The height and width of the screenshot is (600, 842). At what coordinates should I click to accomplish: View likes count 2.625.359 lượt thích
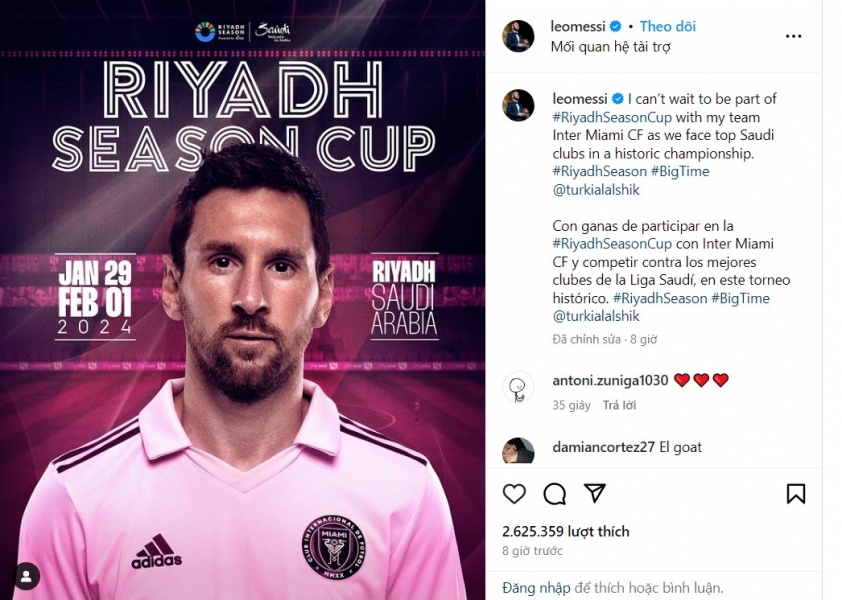[x=565, y=531]
